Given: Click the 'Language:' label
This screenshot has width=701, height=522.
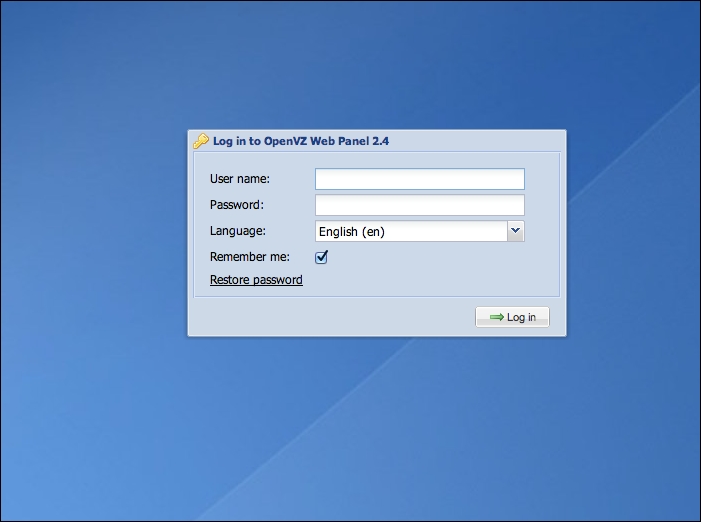Looking at the screenshot, I should point(238,231).
